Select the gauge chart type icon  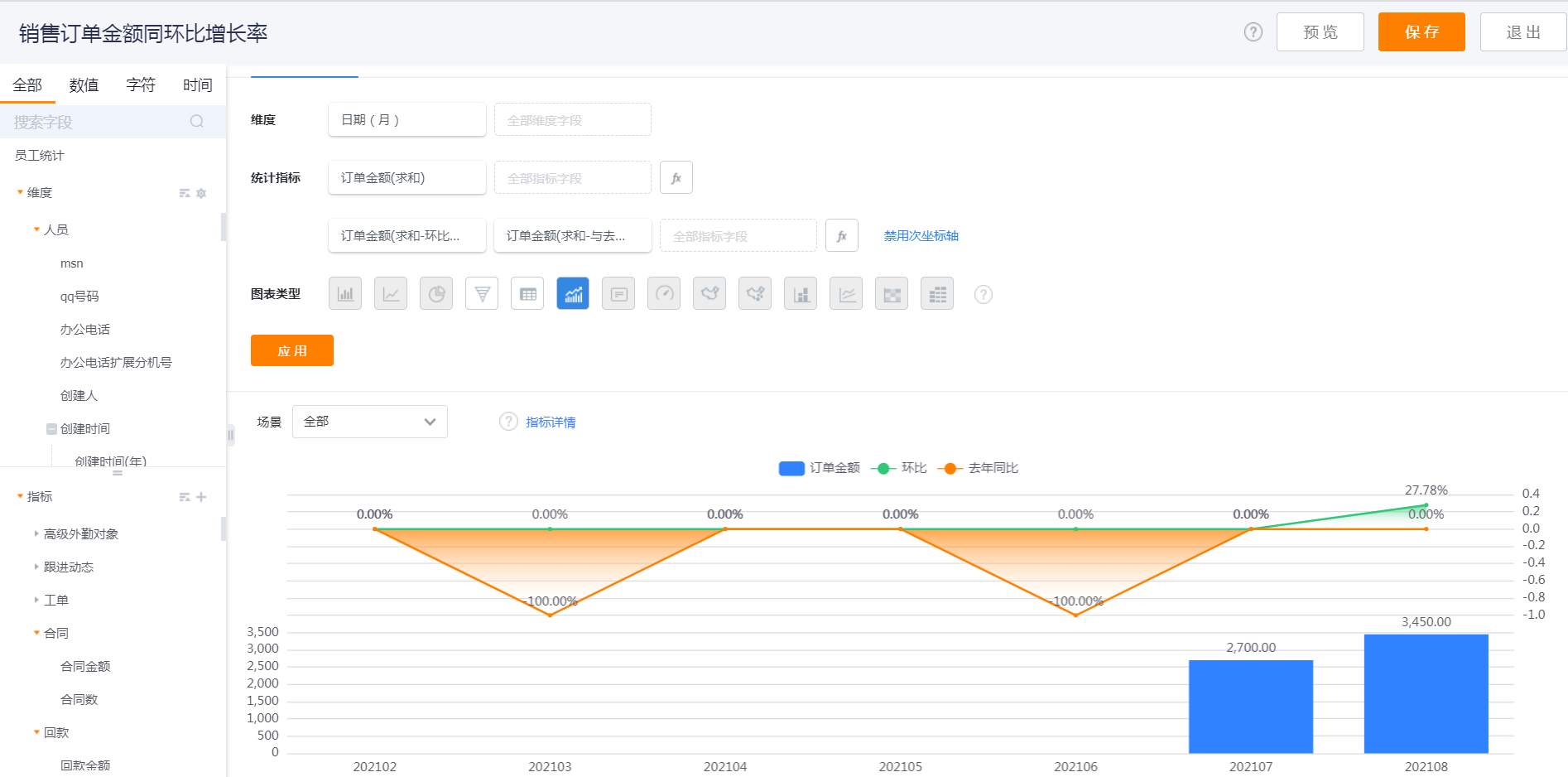664,294
